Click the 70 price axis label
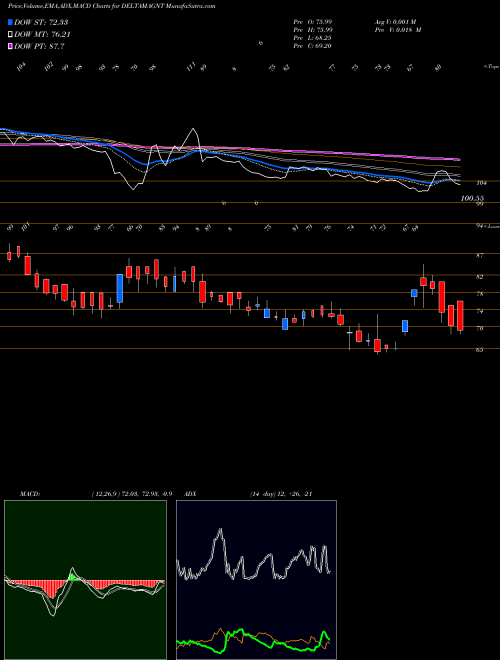500x660 pixels. pyautogui.click(x=480, y=328)
